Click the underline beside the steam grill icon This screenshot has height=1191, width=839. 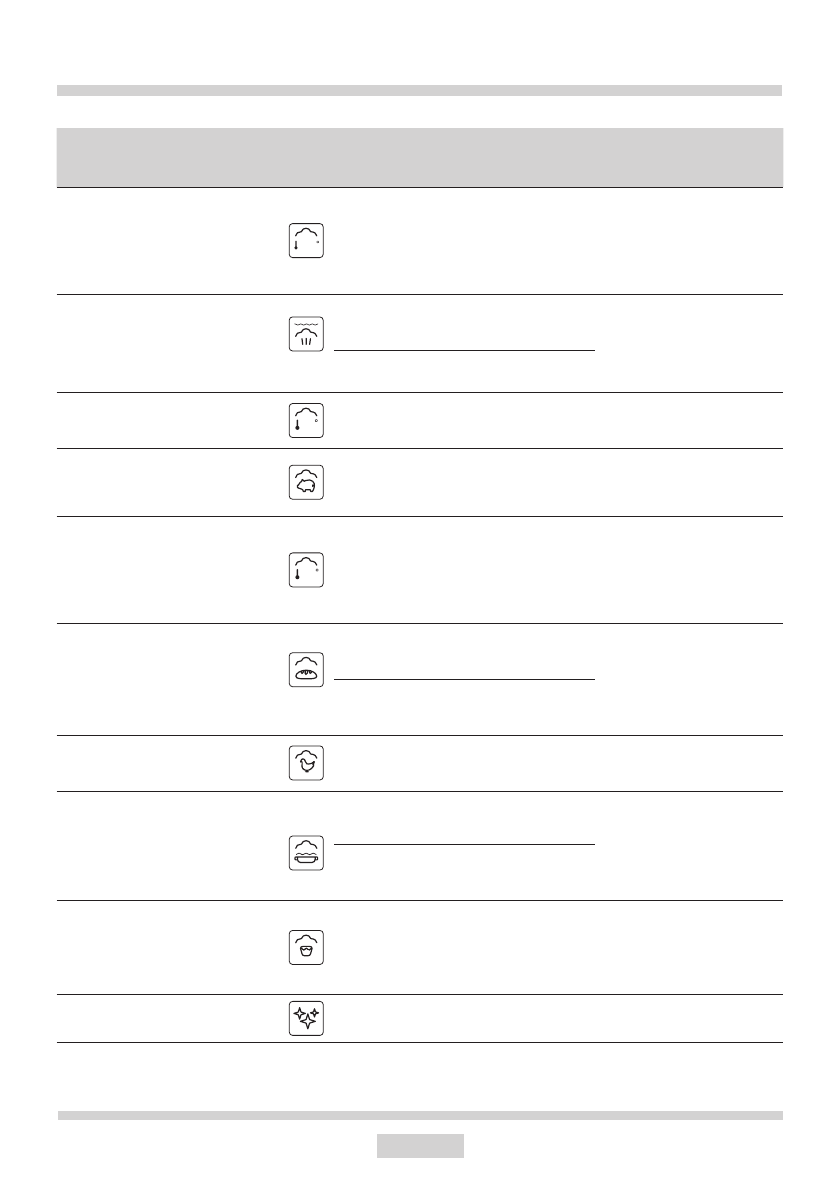click(464, 351)
